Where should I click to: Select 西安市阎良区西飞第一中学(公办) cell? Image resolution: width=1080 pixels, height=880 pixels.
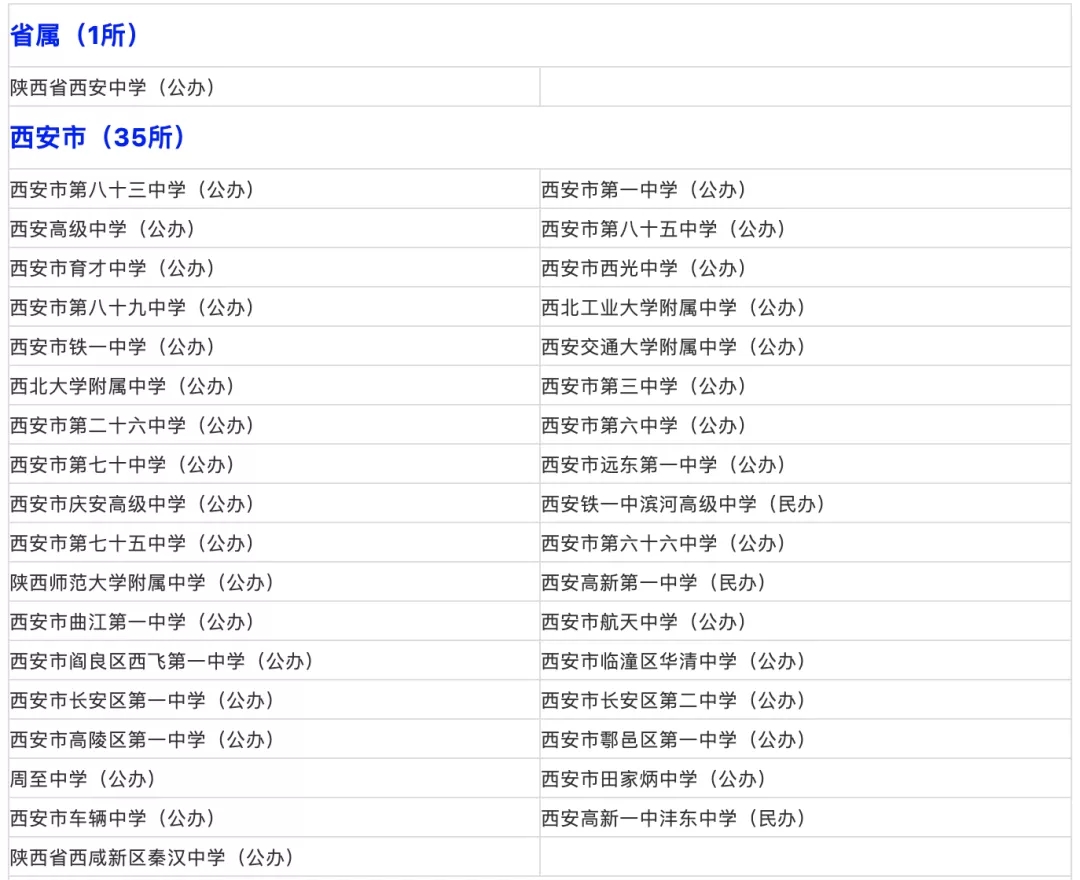tap(274, 660)
